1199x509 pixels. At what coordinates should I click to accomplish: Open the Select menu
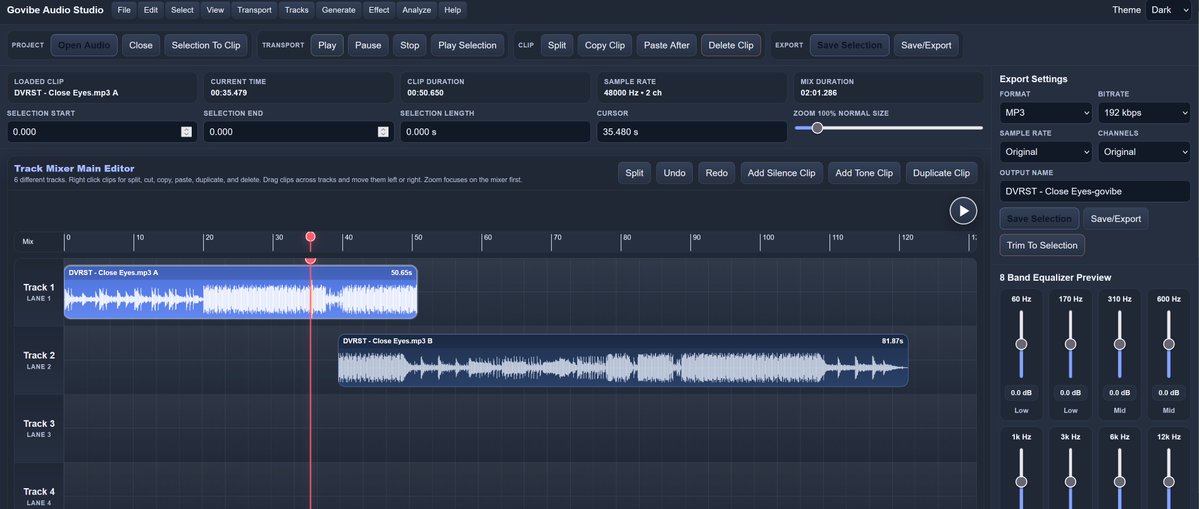pos(182,10)
